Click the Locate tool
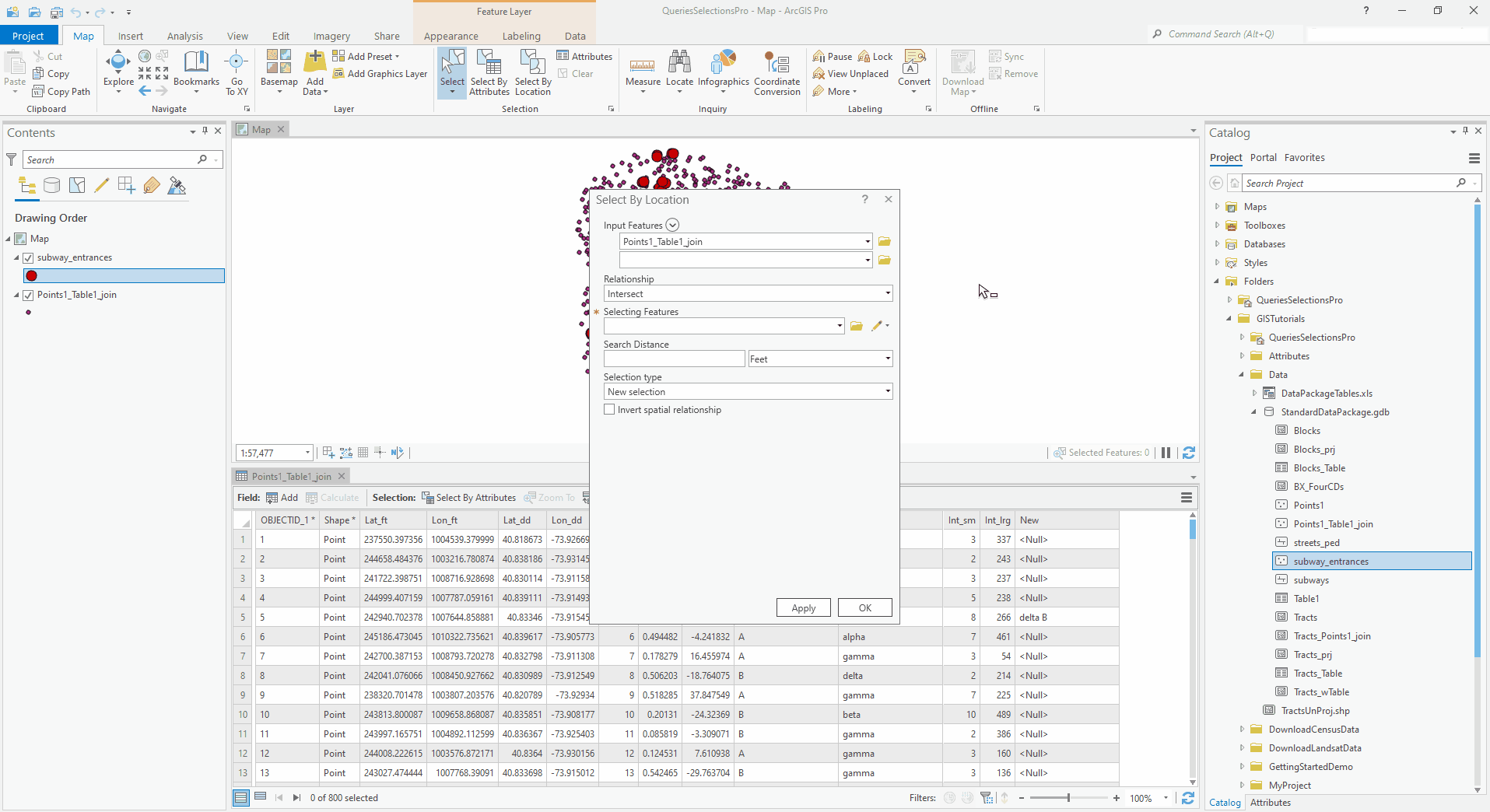 (x=679, y=72)
